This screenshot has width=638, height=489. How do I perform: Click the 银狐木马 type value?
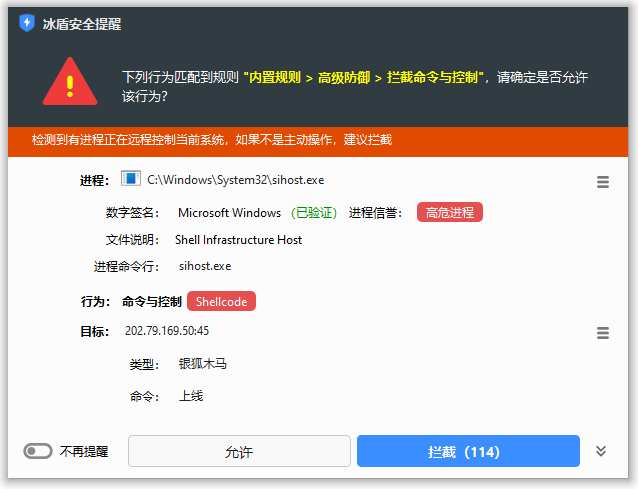(x=203, y=364)
